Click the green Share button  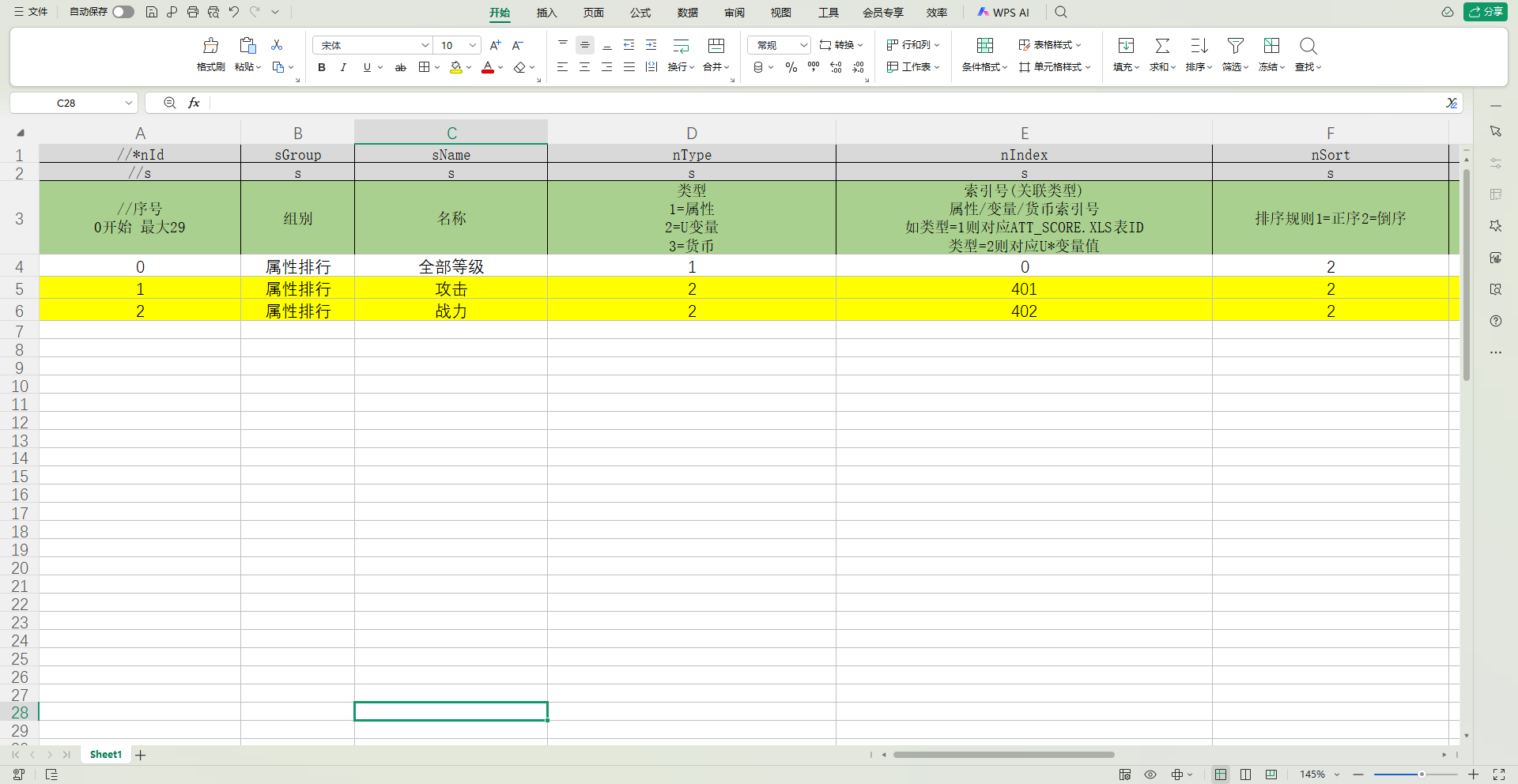pyautogui.click(x=1486, y=12)
